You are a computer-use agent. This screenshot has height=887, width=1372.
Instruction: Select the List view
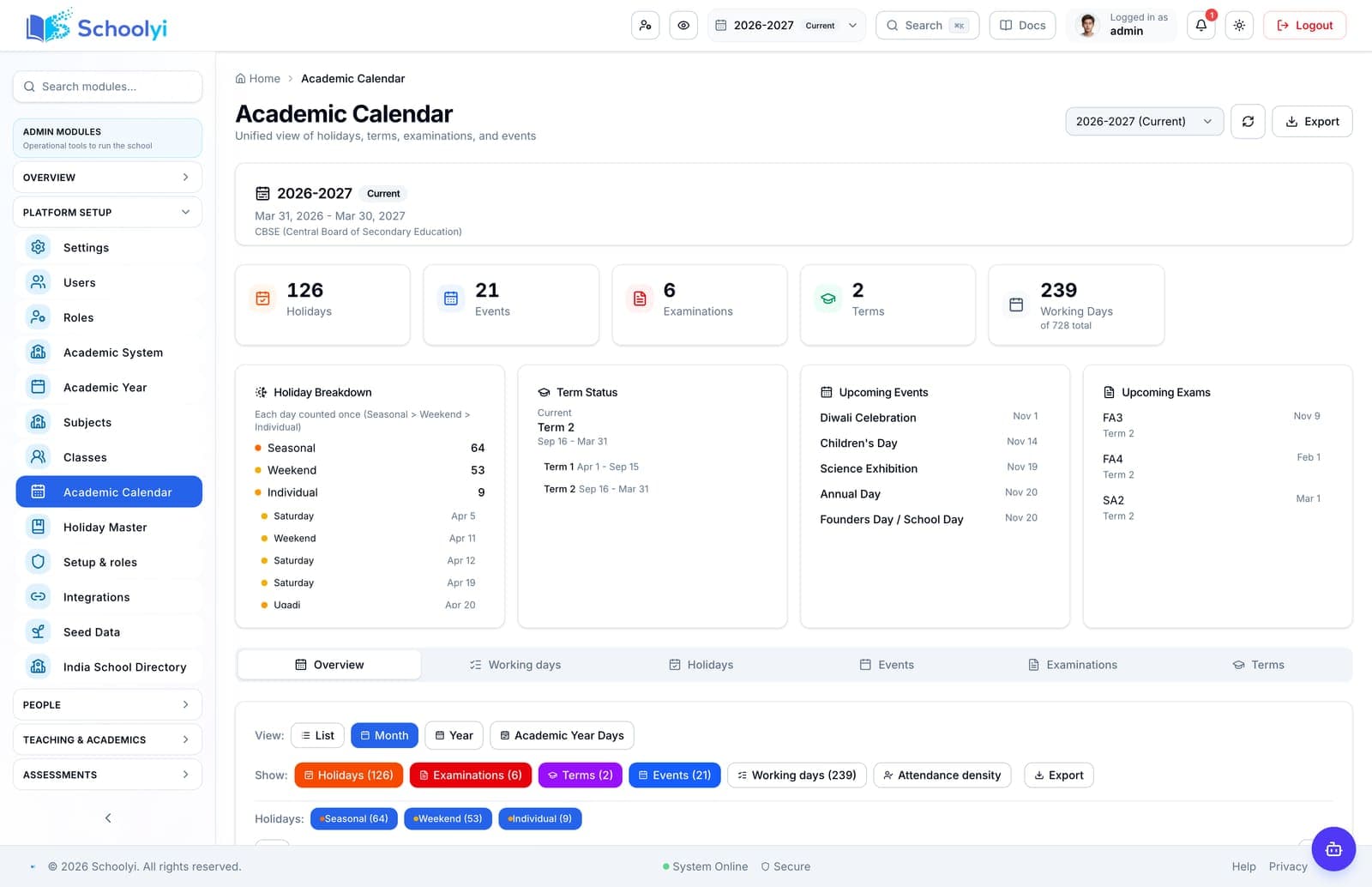point(317,736)
